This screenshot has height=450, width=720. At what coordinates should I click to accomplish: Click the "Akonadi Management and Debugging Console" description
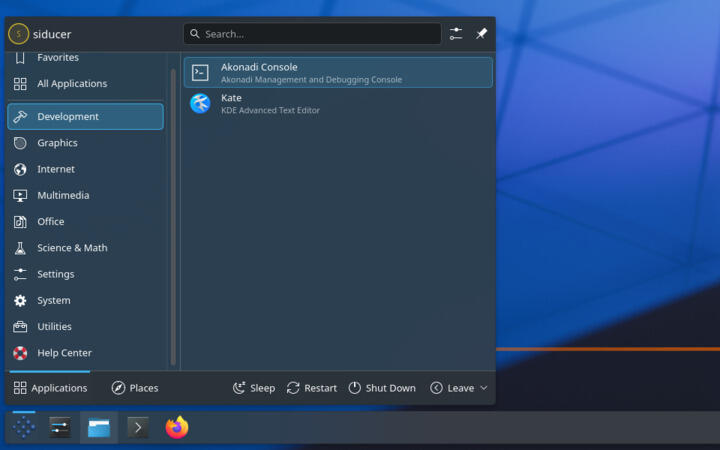point(311,79)
